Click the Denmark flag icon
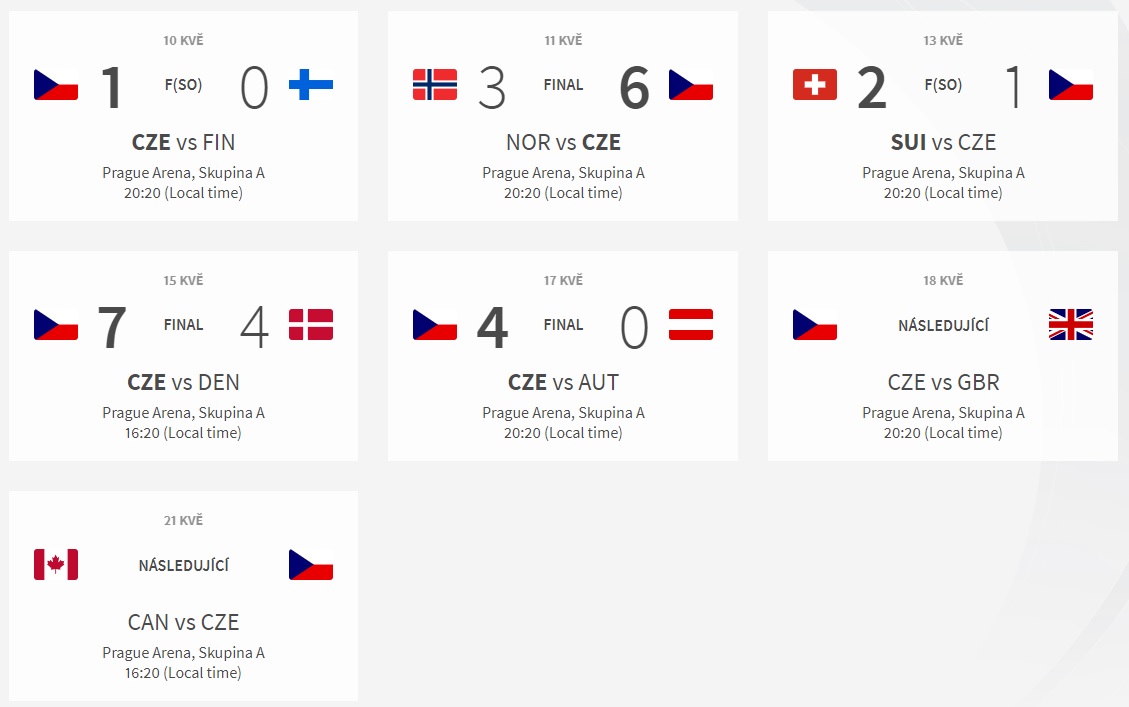 pos(311,324)
